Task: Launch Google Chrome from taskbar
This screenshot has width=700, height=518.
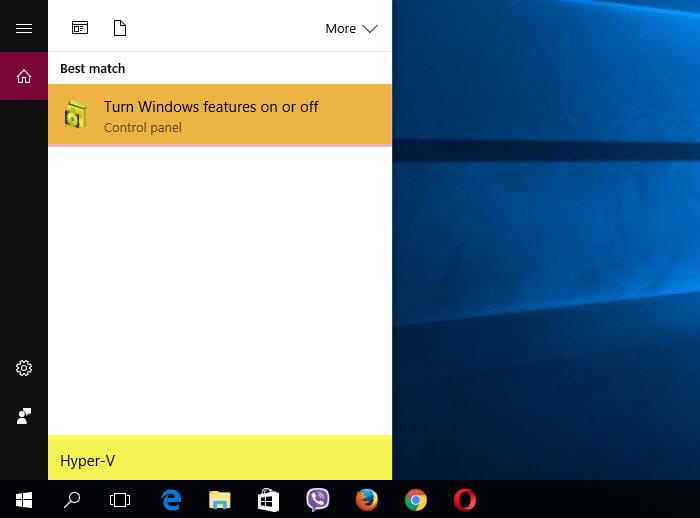Action: click(416, 500)
